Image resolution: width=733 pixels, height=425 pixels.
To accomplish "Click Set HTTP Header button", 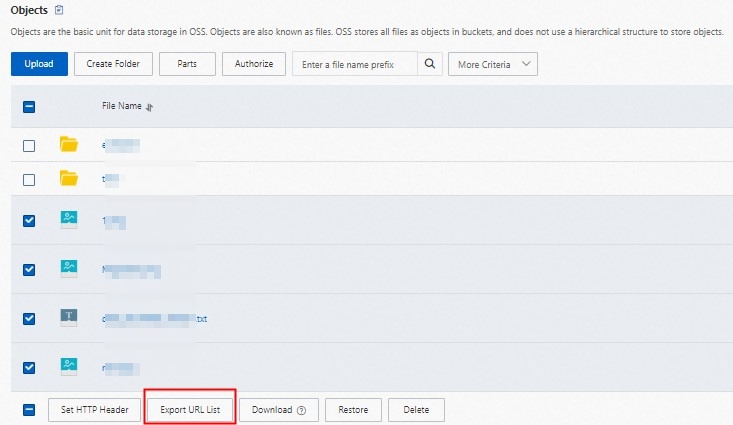I will coord(94,410).
